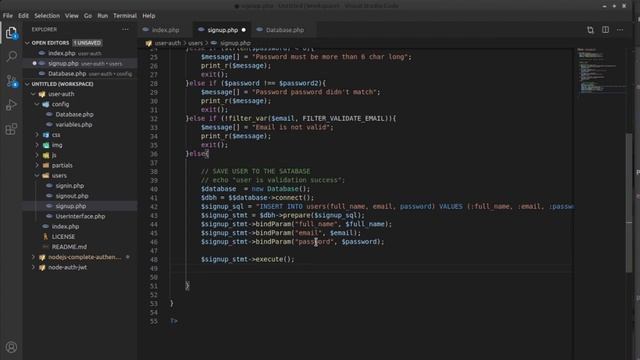Select index.php in Open Editors
This screenshot has height=360, width=640.
tap(80, 53)
